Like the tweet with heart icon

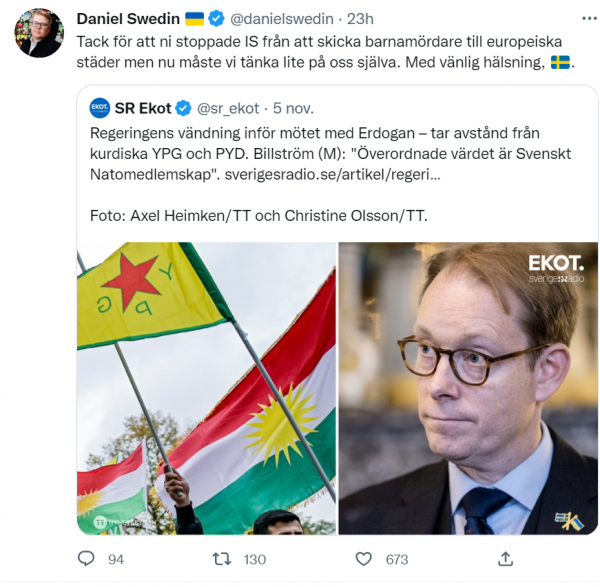pos(364,559)
